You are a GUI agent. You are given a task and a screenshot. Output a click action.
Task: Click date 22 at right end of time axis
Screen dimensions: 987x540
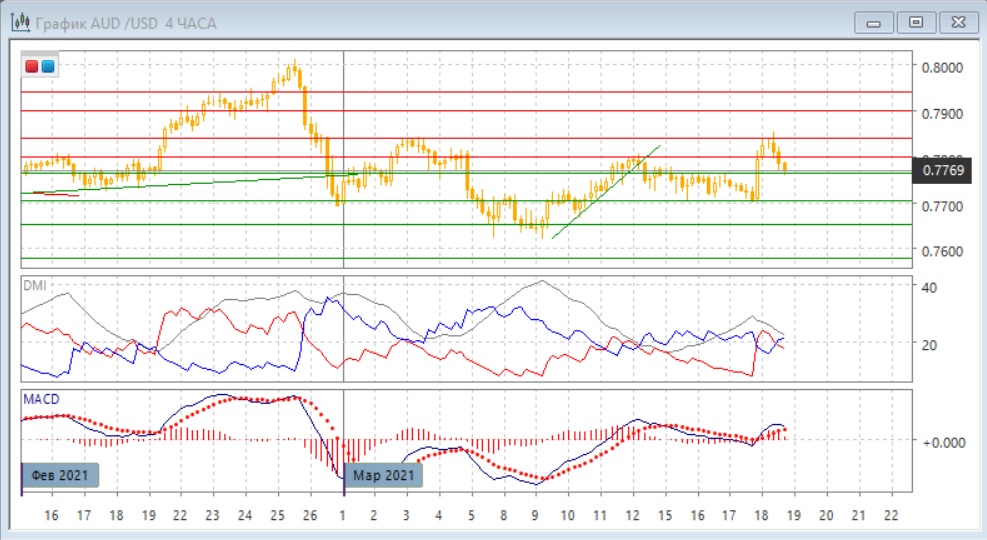(890, 515)
